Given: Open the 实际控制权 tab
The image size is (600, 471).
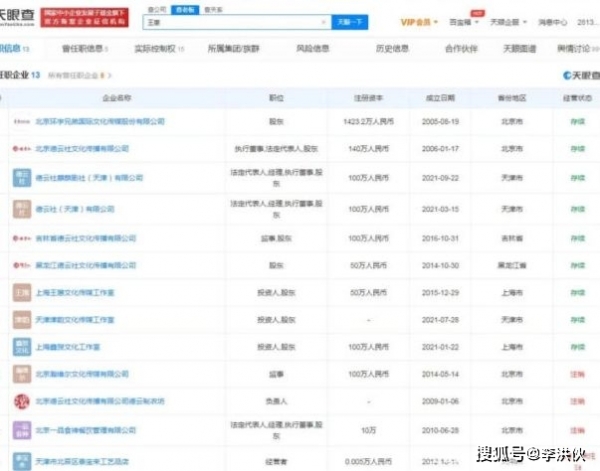Looking at the screenshot, I should coord(159,49).
